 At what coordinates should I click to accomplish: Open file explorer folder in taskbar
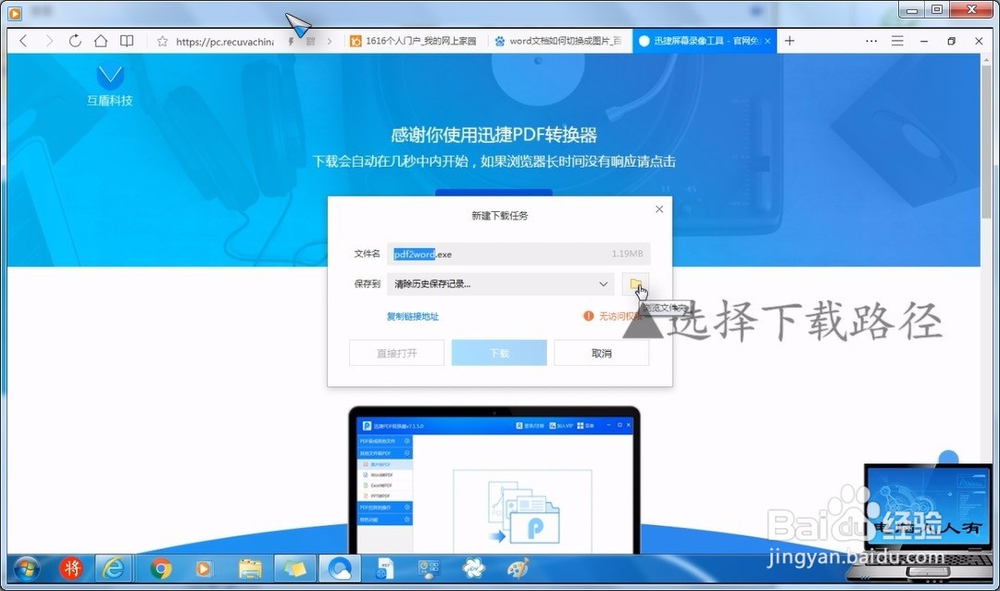pos(250,568)
